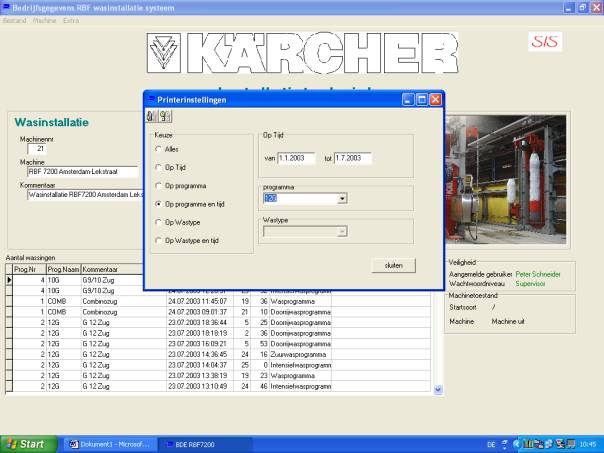Image resolution: width=604 pixels, height=453 pixels.
Task: Click the Prog.Nr column header
Action: click(29, 269)
